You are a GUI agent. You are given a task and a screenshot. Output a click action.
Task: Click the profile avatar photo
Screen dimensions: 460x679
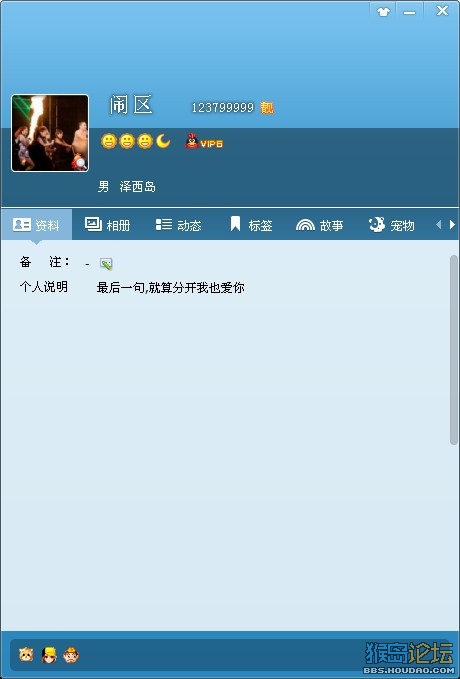pyautogui.click(x=50, y=133)
